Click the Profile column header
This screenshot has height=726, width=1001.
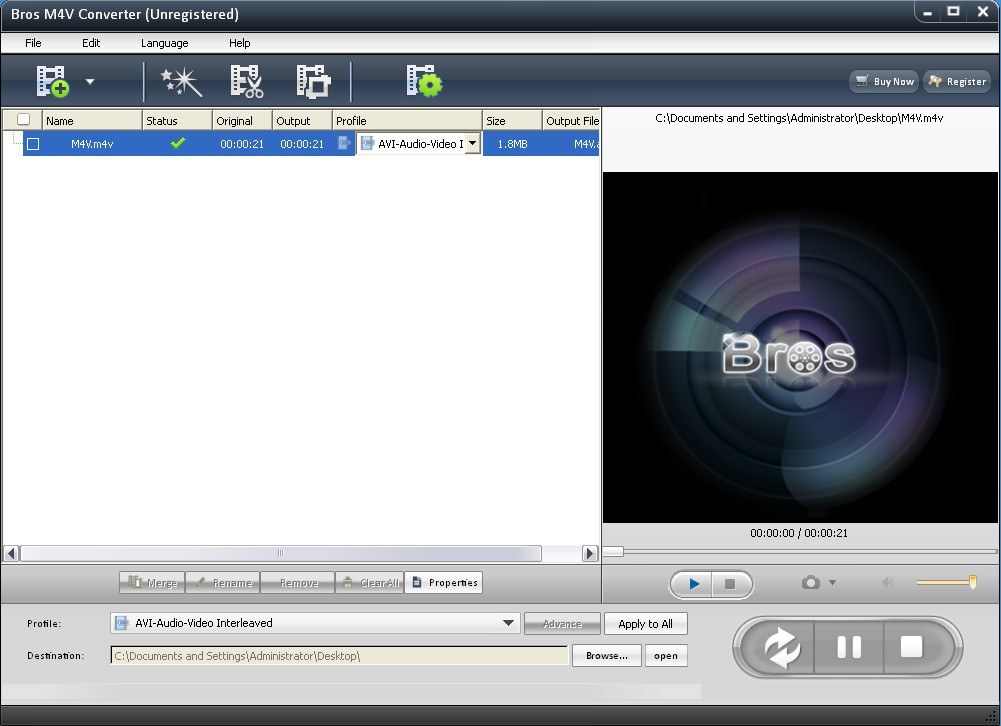pyautogui.click(x=407, y=121)
